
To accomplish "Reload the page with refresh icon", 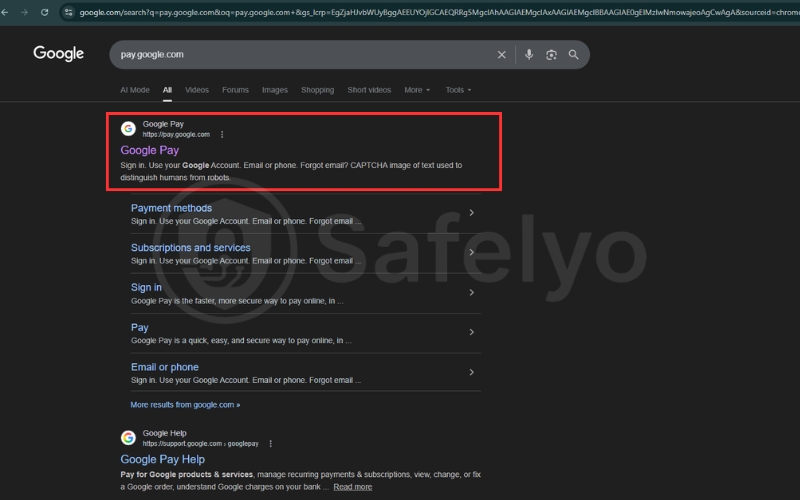I will (44, 12).
